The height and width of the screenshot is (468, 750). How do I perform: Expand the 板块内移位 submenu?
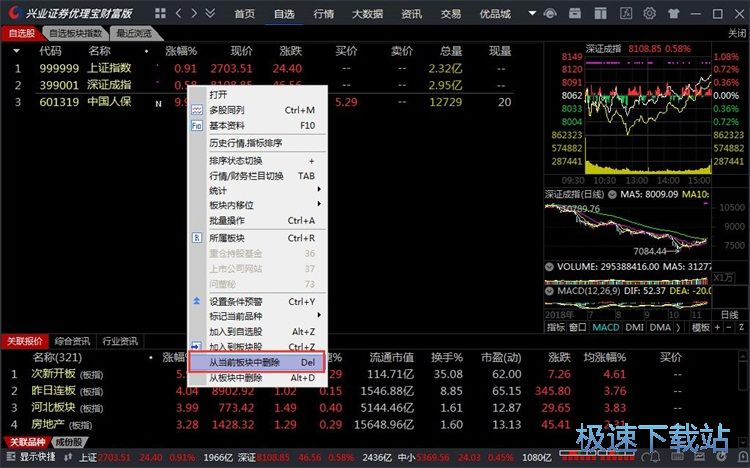(x=258, y=205)
